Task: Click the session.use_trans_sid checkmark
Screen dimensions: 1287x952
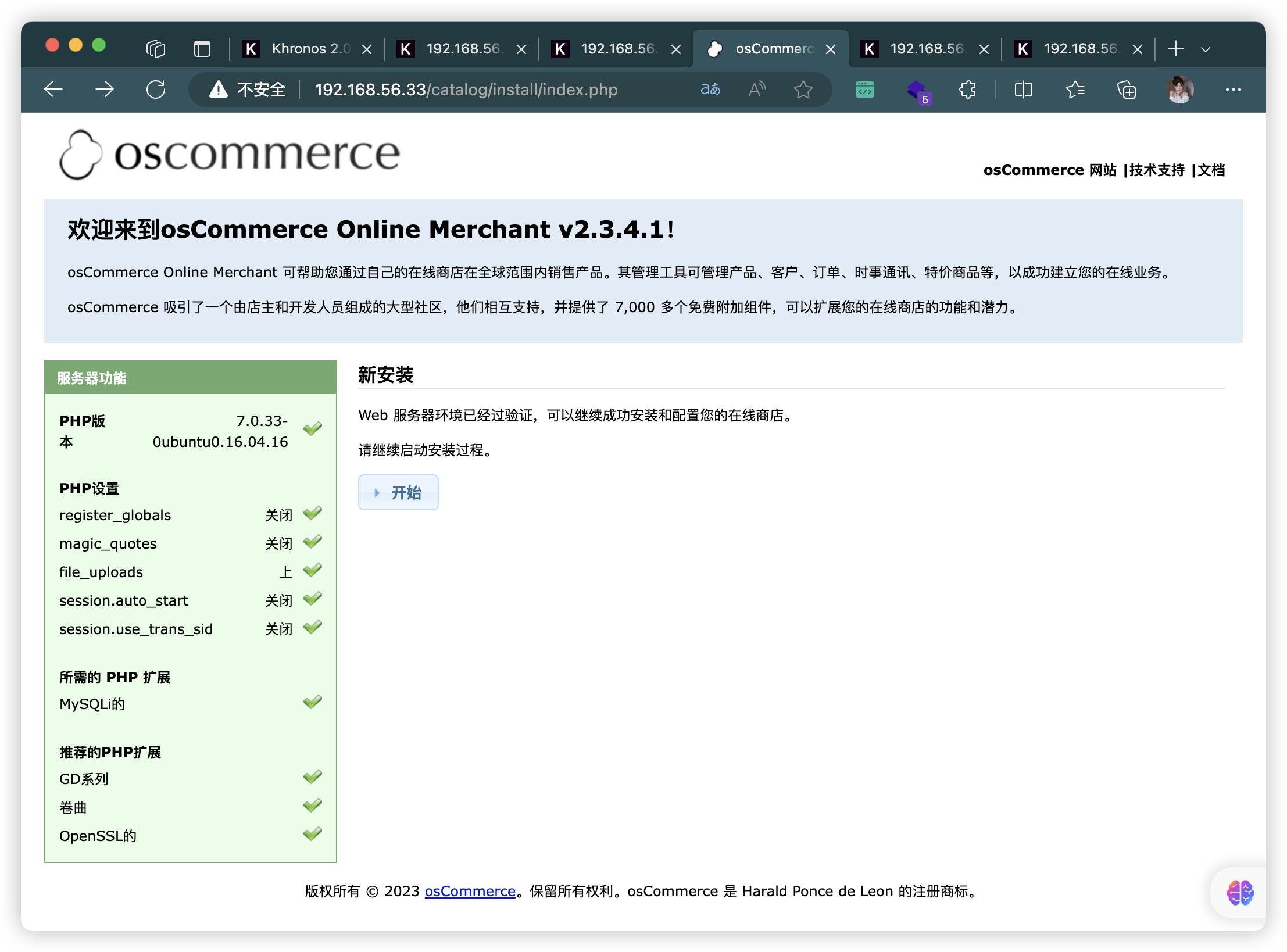Action: tap(313, 627)
